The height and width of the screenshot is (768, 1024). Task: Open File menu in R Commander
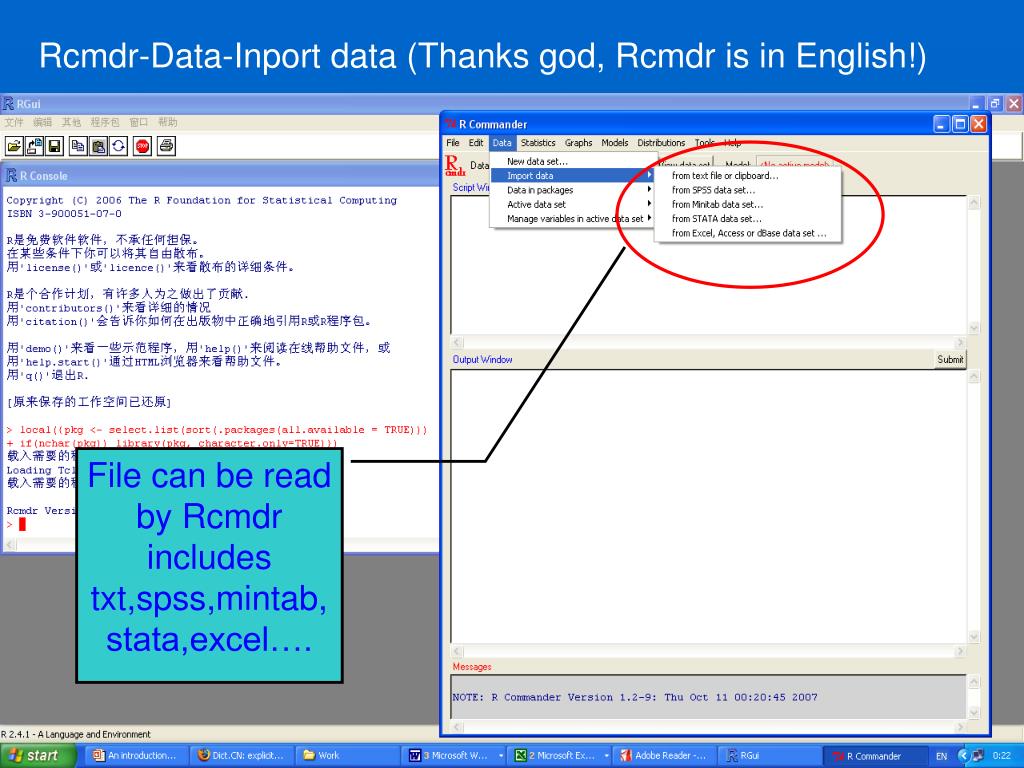pos(453,142)
